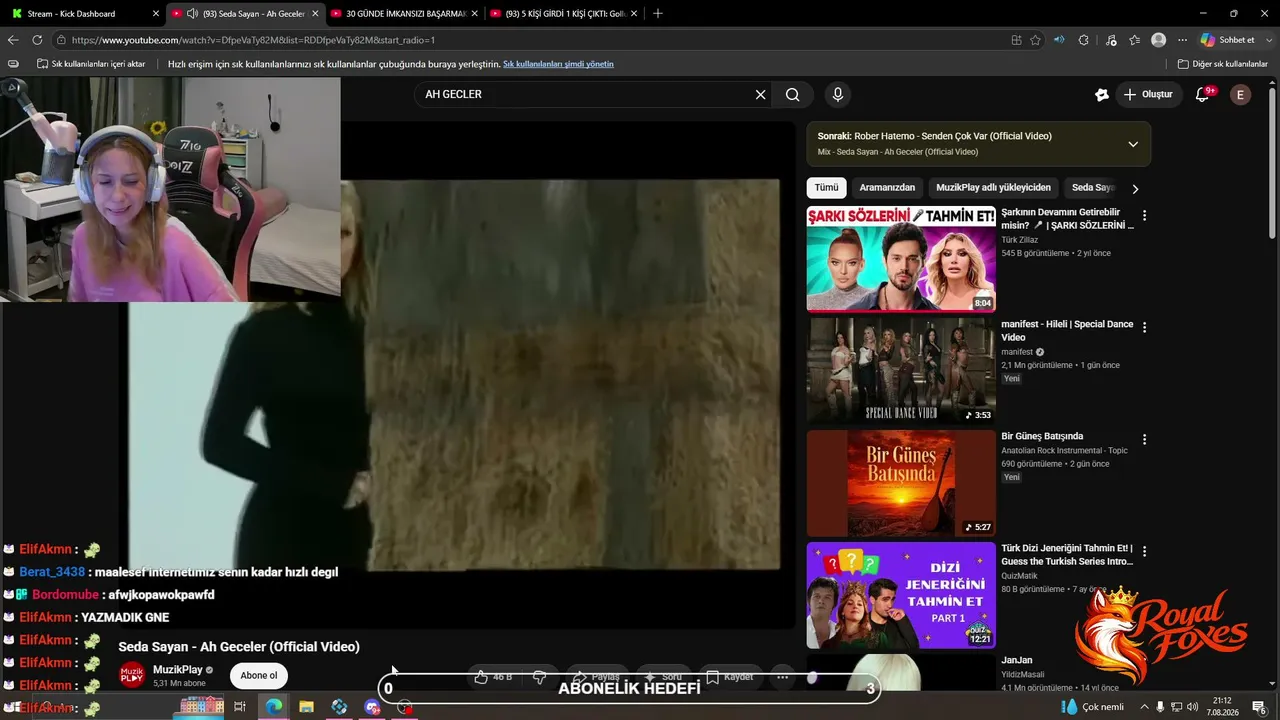
Task: Dislike the Seda Sayan video
Action: click(x=539, y=677)
